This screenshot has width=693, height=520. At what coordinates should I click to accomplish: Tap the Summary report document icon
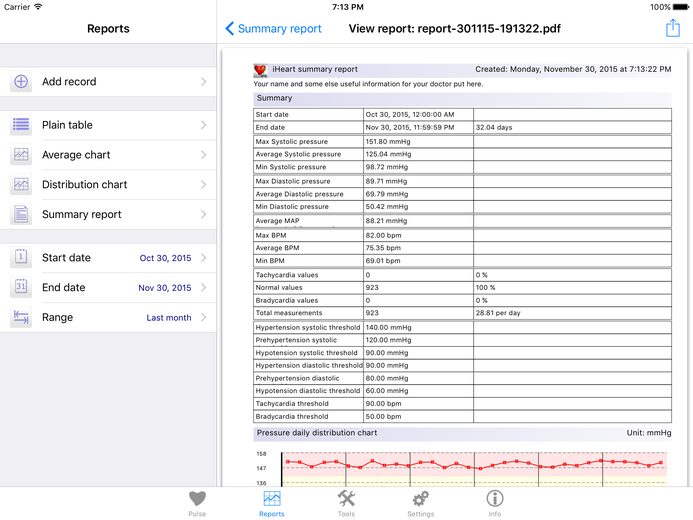coord(21,214)
